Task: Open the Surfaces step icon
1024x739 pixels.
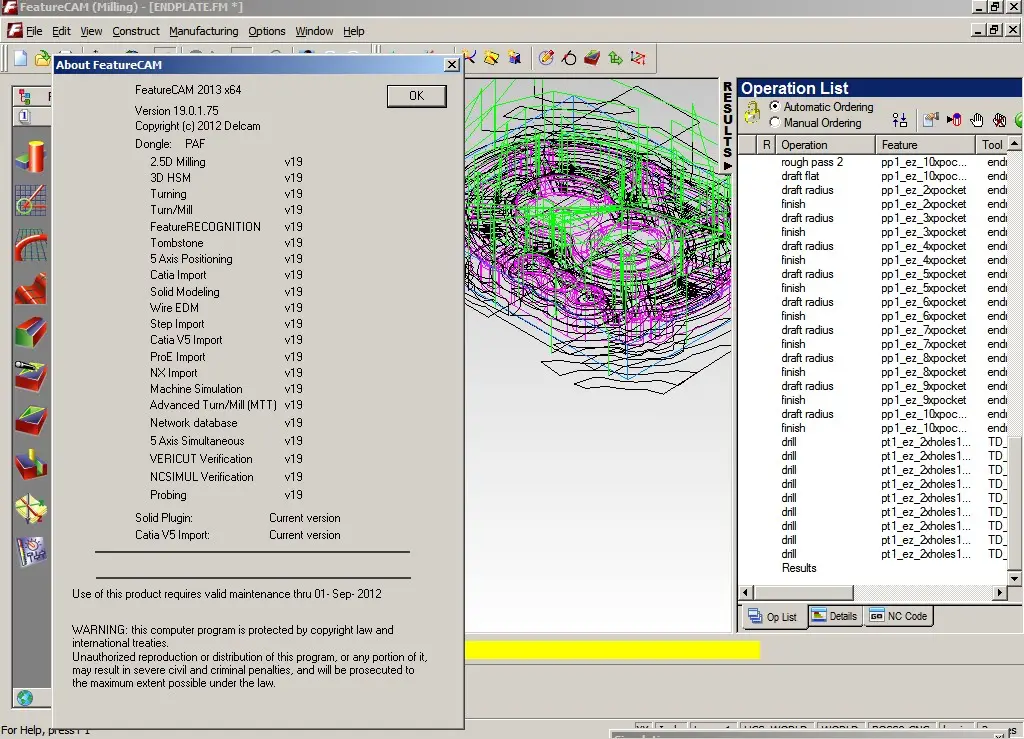Action: [31, 289]
